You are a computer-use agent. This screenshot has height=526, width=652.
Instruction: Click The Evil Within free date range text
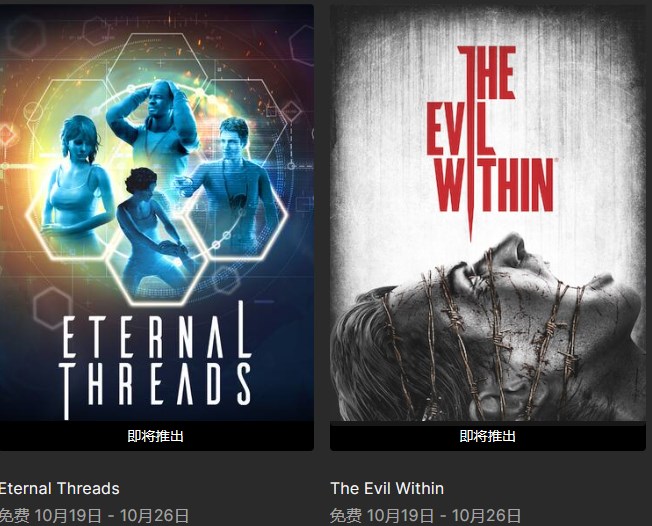click(x=425, y=516)
